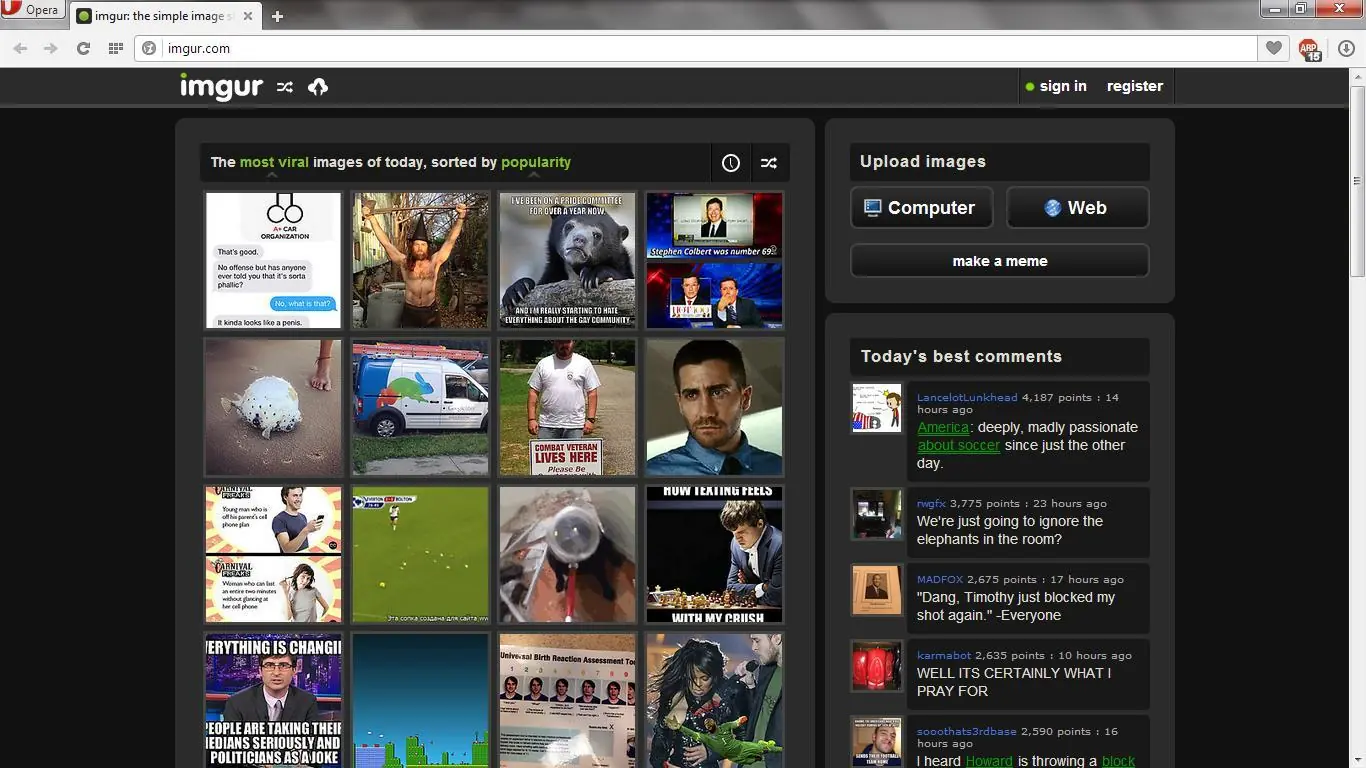Go back using the browser back arrow
1366x768 pixels.
click(x=20, y=48)
